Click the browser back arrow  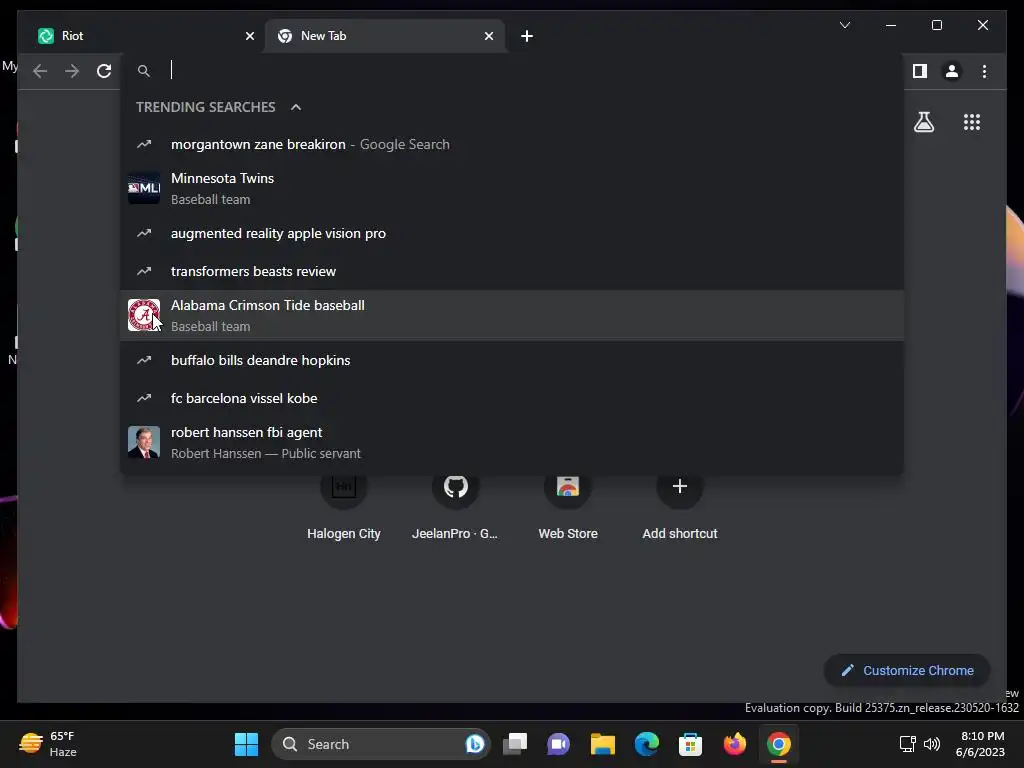pyautogui.click(x=40, y=71)
